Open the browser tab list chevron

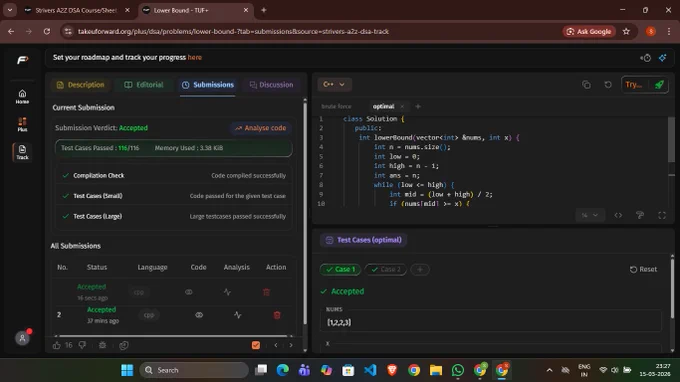pos(10,10)
